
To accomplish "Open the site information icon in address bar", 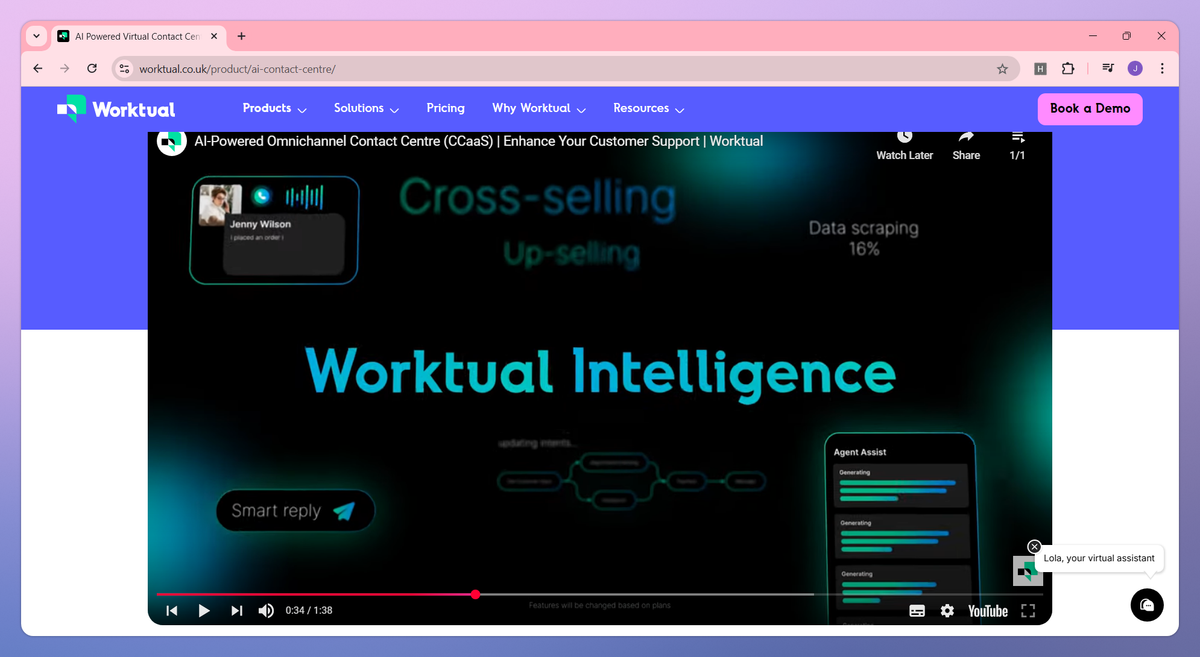I will click(x=124, y=69).
